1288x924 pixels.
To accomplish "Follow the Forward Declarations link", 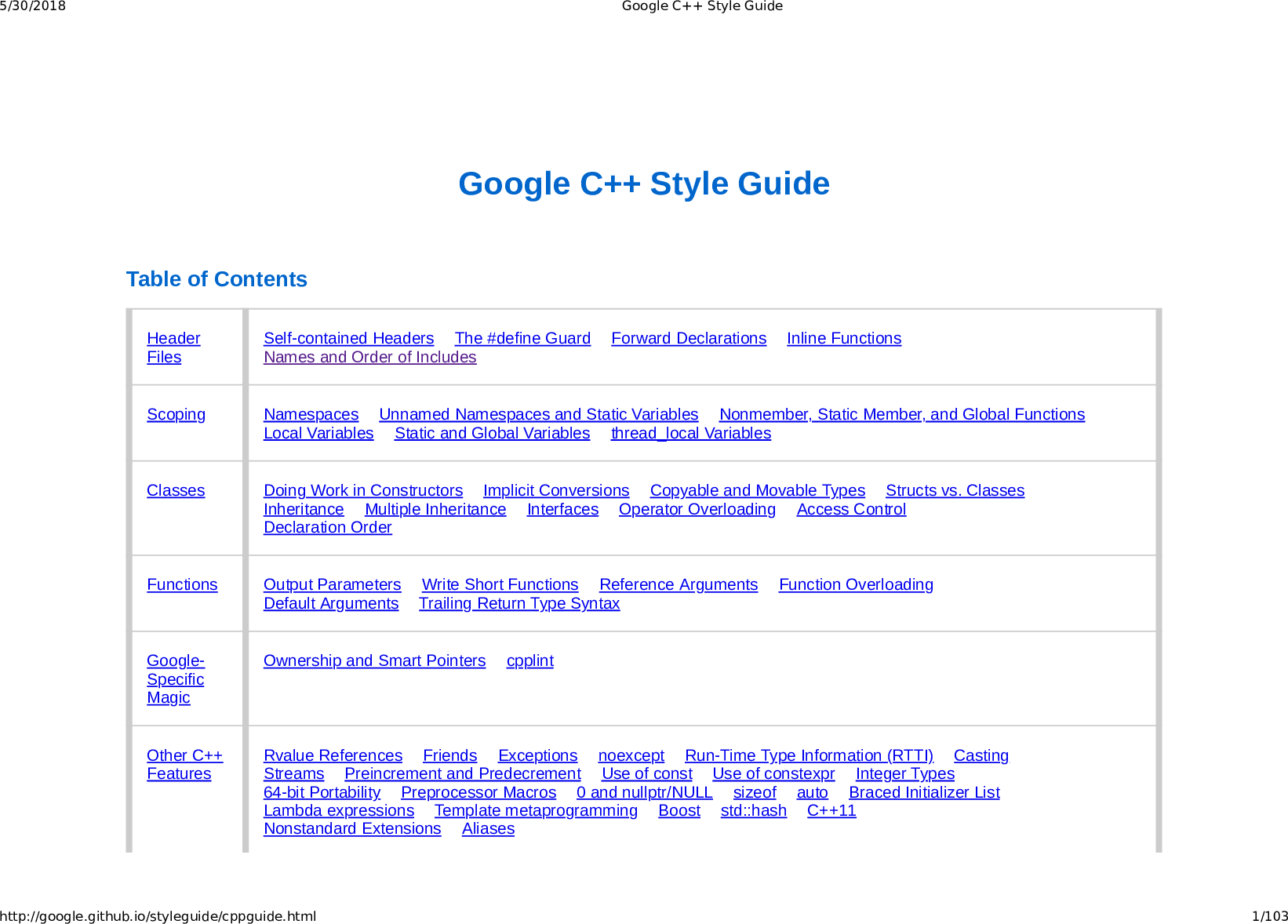I will tap(689, 338).
